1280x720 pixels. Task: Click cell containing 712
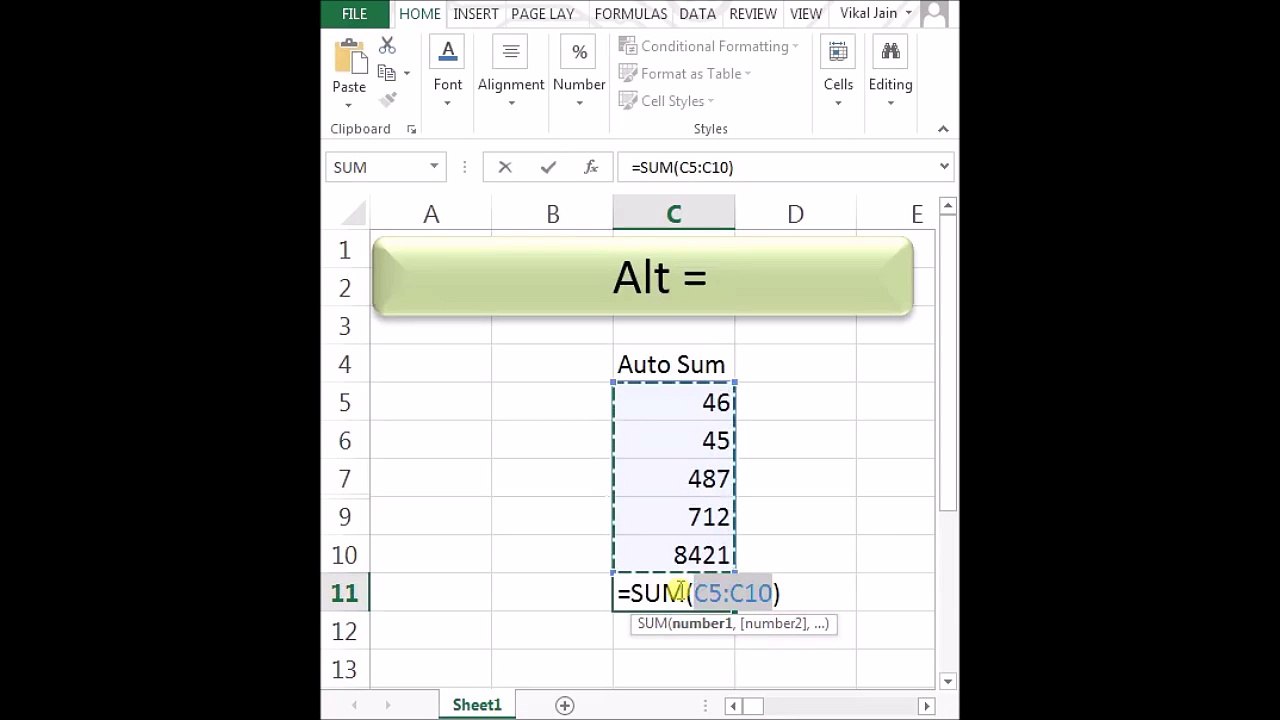tap(674, 516)
